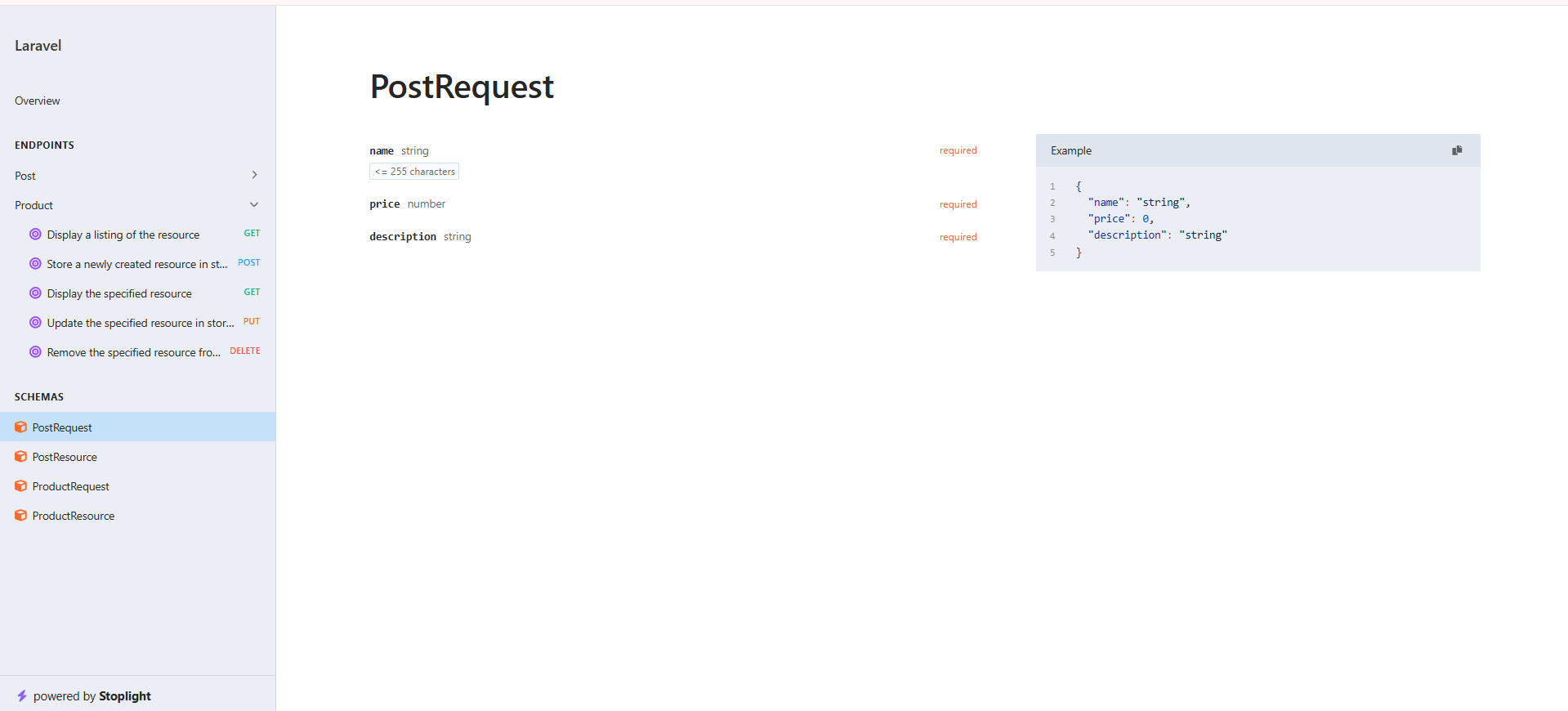Click the target icon beside Display a listing

point(35,235)
